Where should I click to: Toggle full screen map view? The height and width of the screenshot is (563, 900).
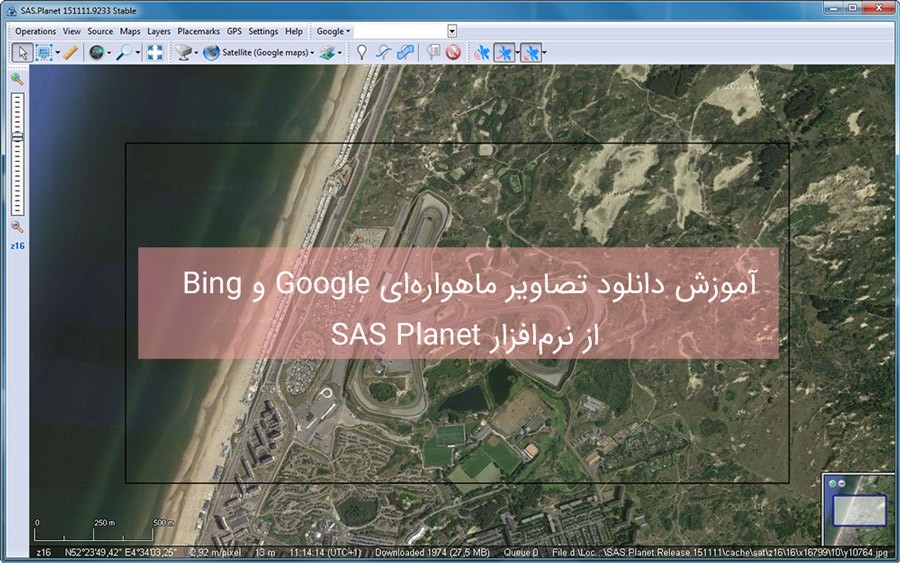pyautogui.click(x=154, y=52)
